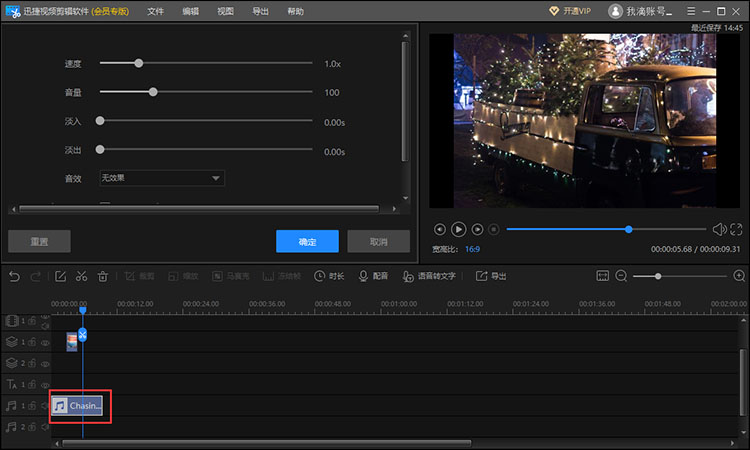This screenshot has height=450, width=750.
Task: Enter fullscreen preview mode
Action: coord(736,230)
